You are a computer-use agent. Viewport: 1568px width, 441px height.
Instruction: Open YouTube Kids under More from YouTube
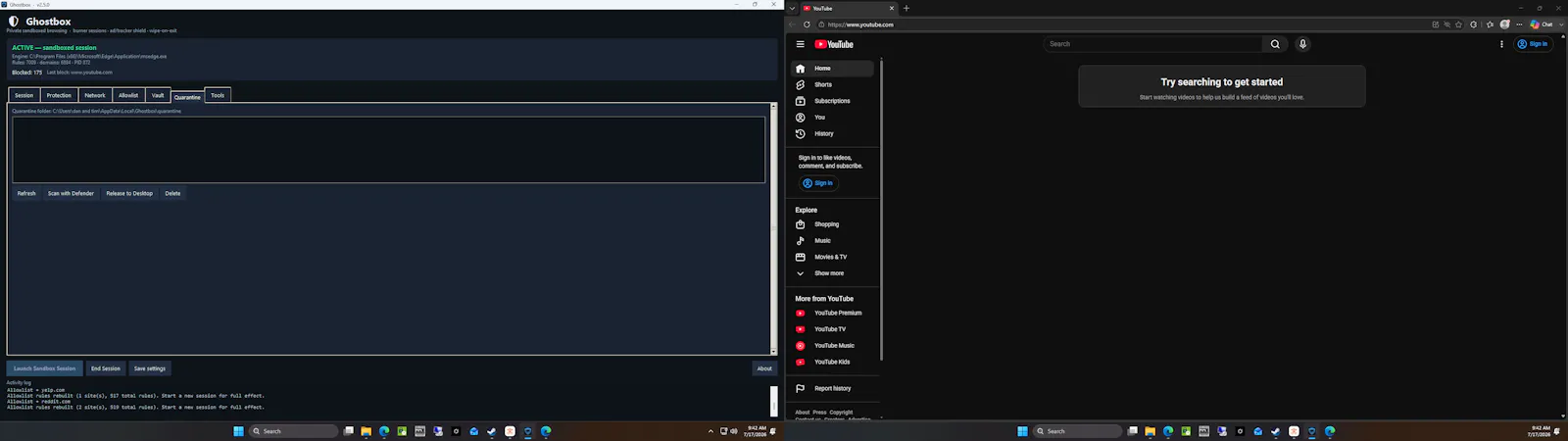(x=832, y=363)
